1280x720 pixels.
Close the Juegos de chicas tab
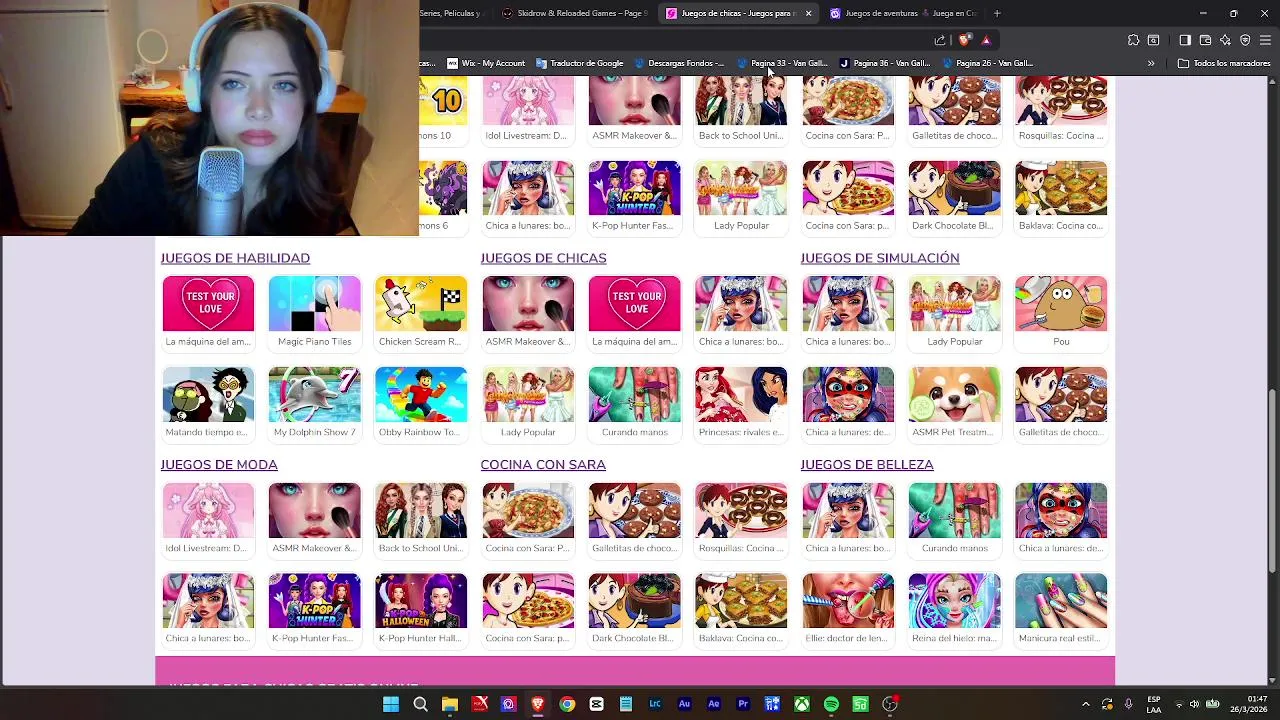click(808, 13)
